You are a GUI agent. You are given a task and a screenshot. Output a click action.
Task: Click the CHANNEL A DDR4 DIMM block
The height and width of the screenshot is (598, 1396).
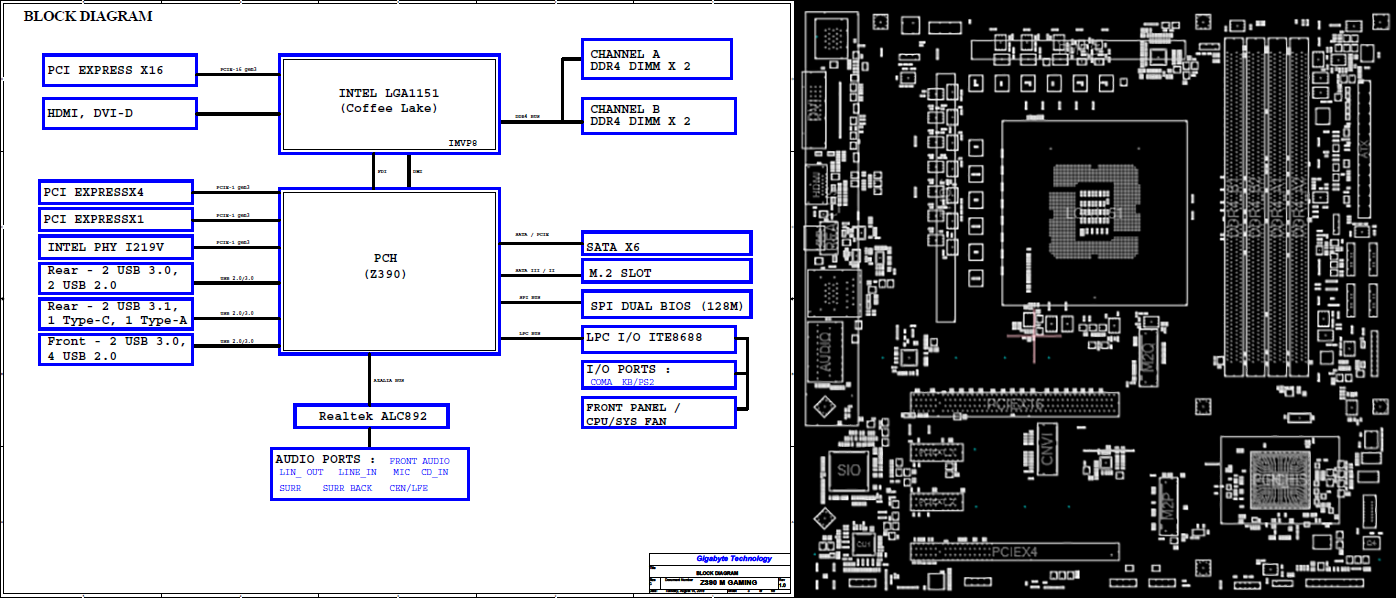click(x=657, y=60)
